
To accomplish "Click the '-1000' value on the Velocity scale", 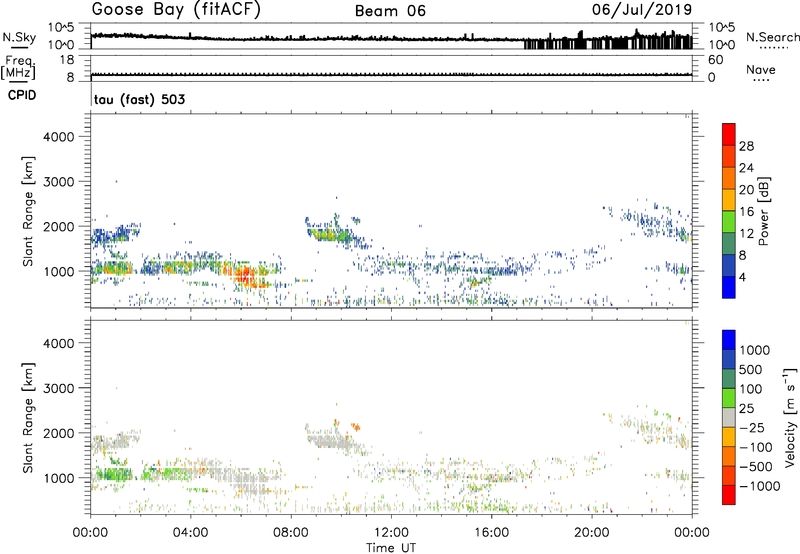I will point(760,486).
